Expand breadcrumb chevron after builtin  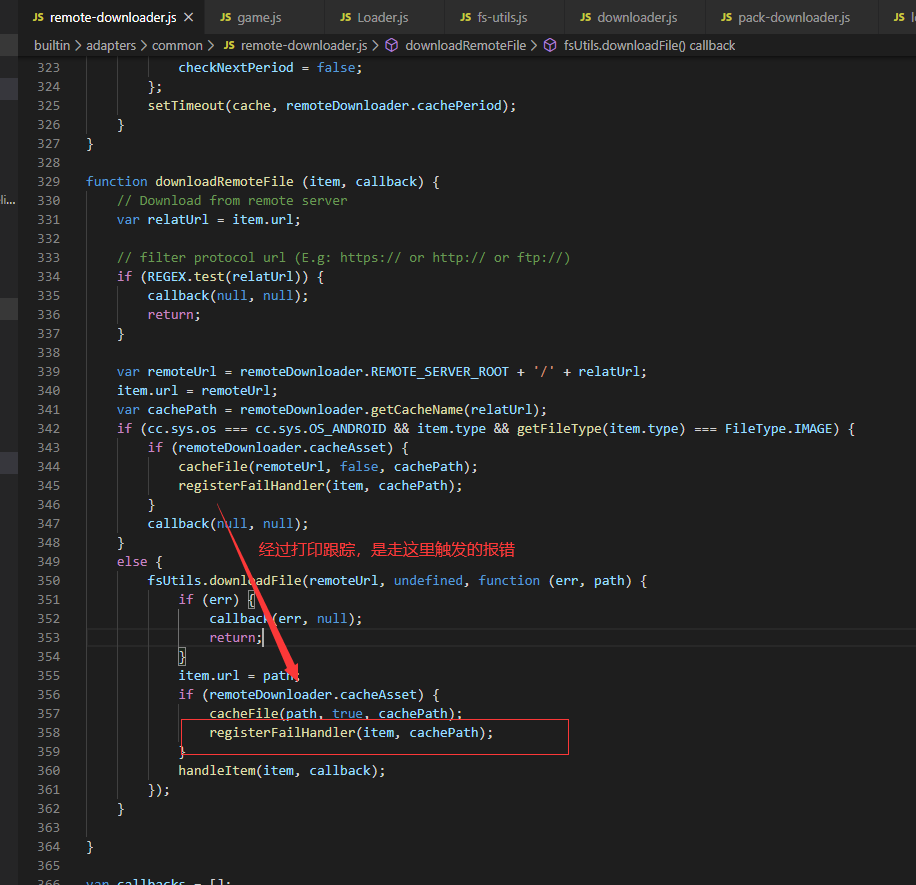click(78, 46)
